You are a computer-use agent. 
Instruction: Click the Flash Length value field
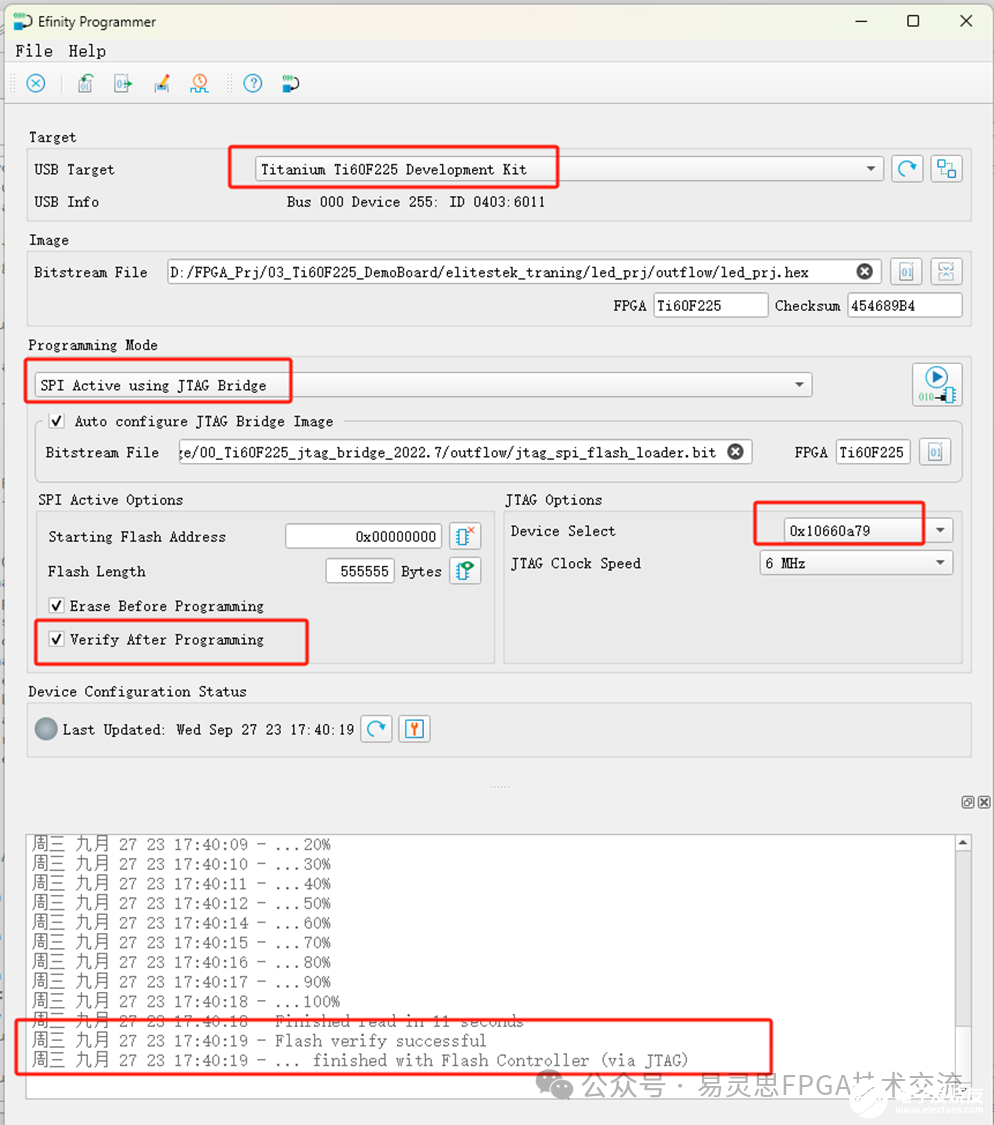(x=360, y=571)
